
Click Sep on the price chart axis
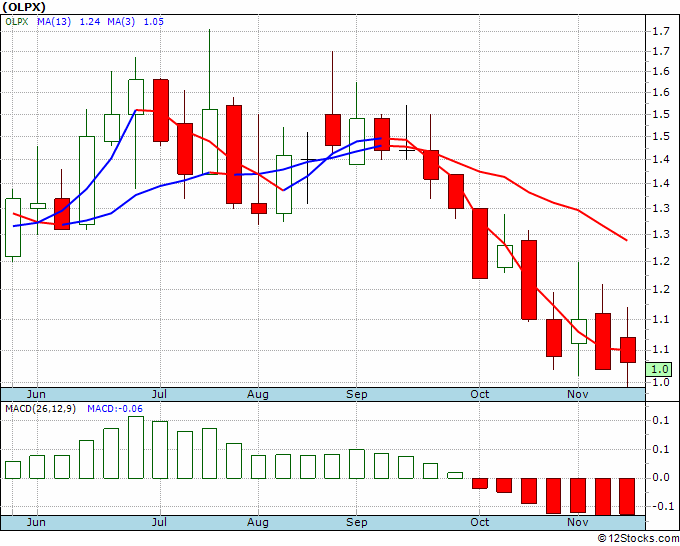(356, 394)
